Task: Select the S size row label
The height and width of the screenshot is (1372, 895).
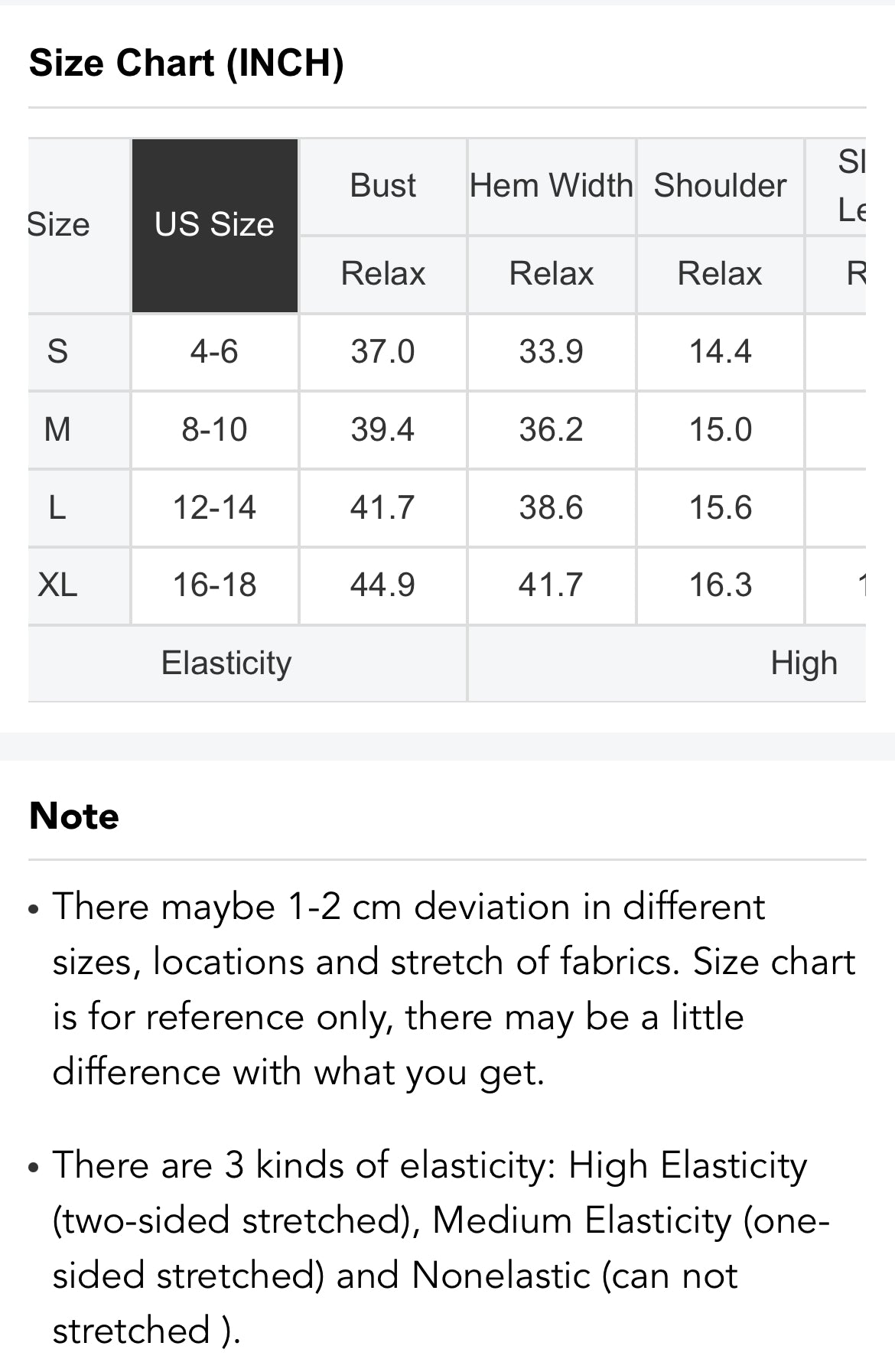Action: pyautogui.click(x=57, y=352)
